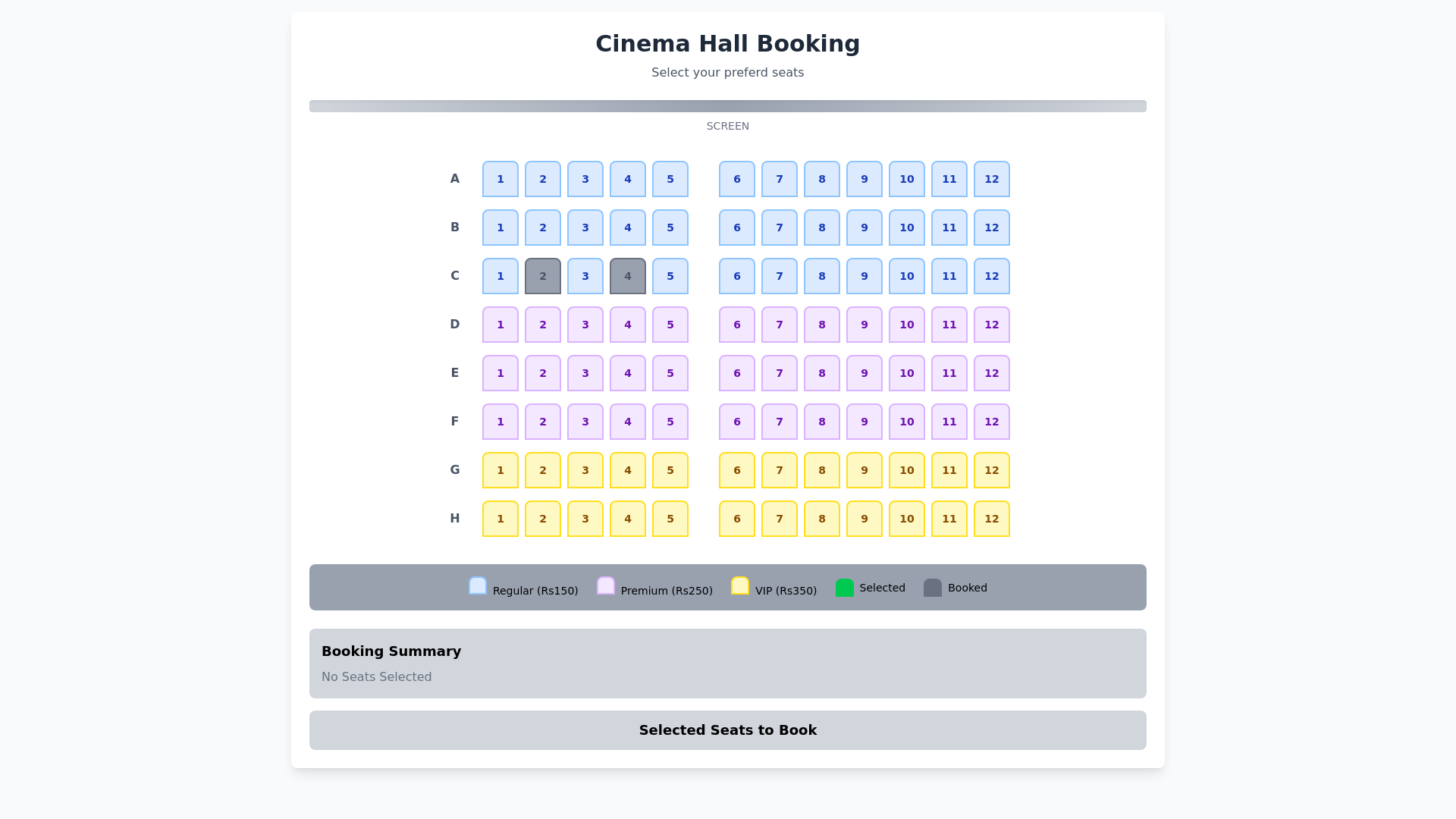Select Premium seat E8

tap(822, 373)
